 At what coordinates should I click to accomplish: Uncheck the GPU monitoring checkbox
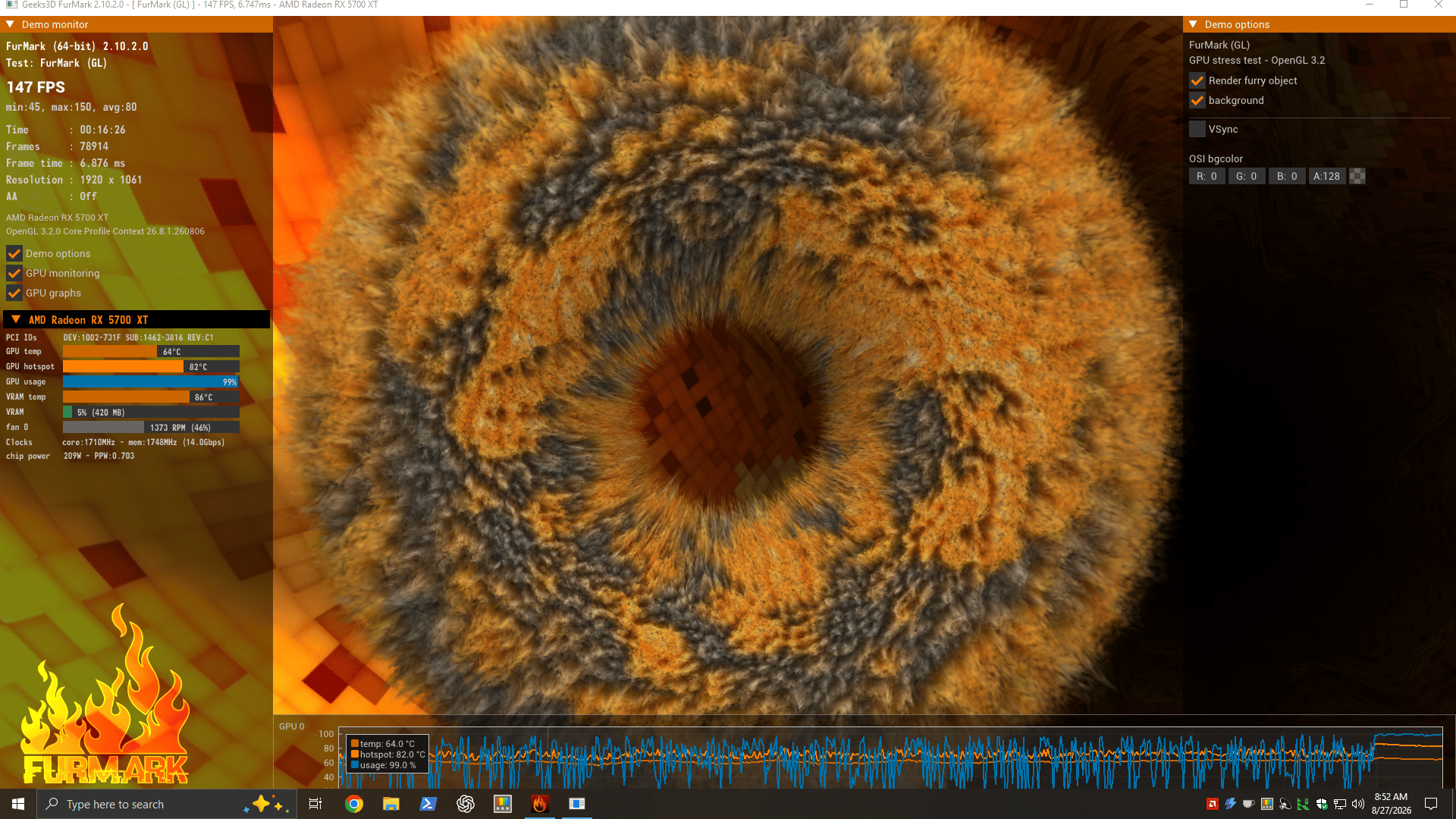(x=14, y=273)
